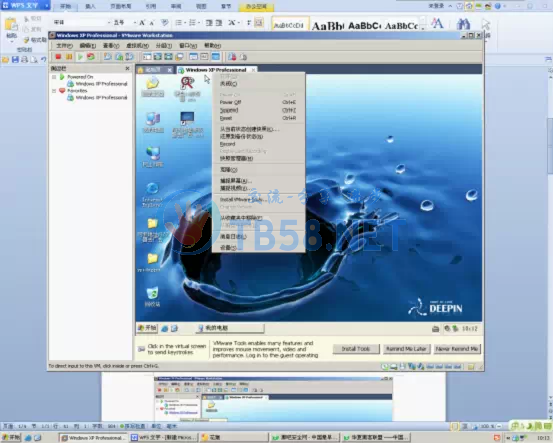
Task: Click the 我的电脑 taskbar button in XP guest
Action: pyautogui.click(x=230, y=328)
